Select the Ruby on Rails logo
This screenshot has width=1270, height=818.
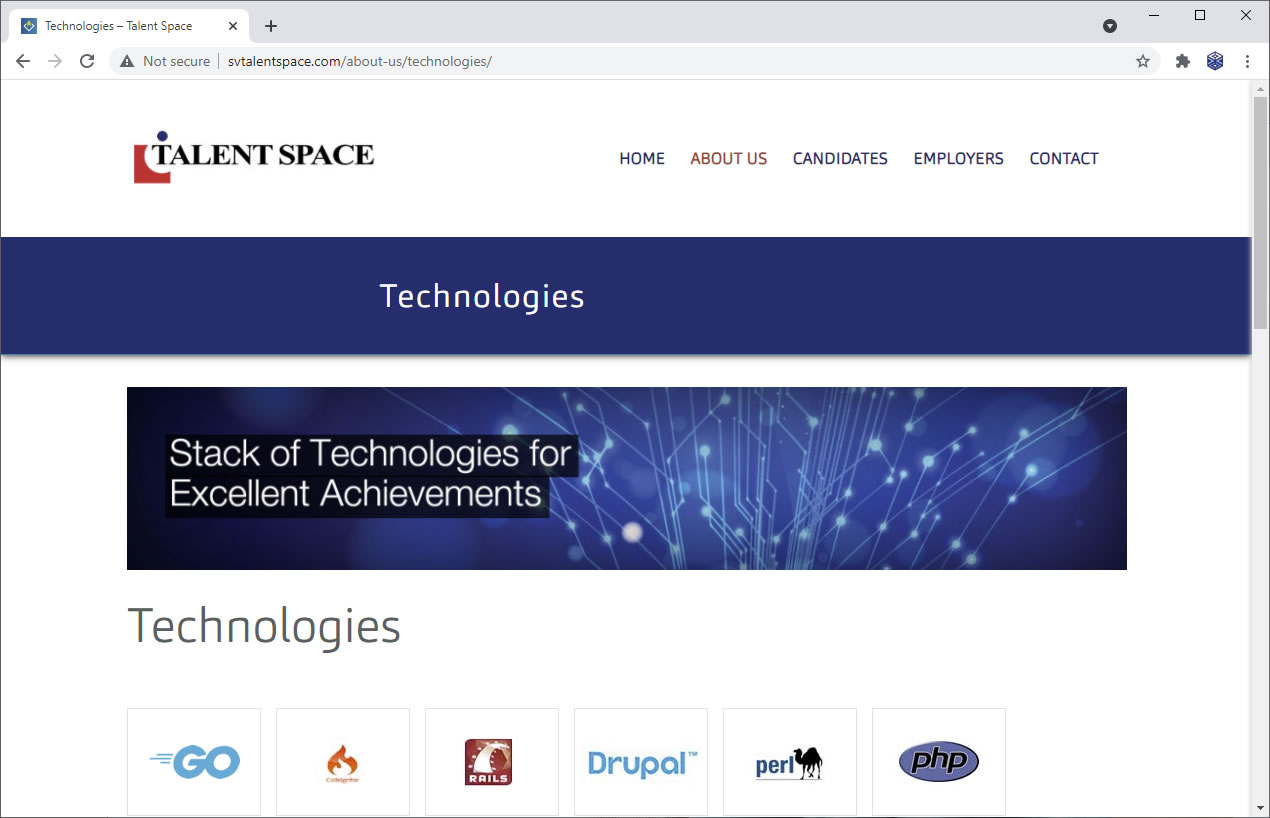coord(491,762)
